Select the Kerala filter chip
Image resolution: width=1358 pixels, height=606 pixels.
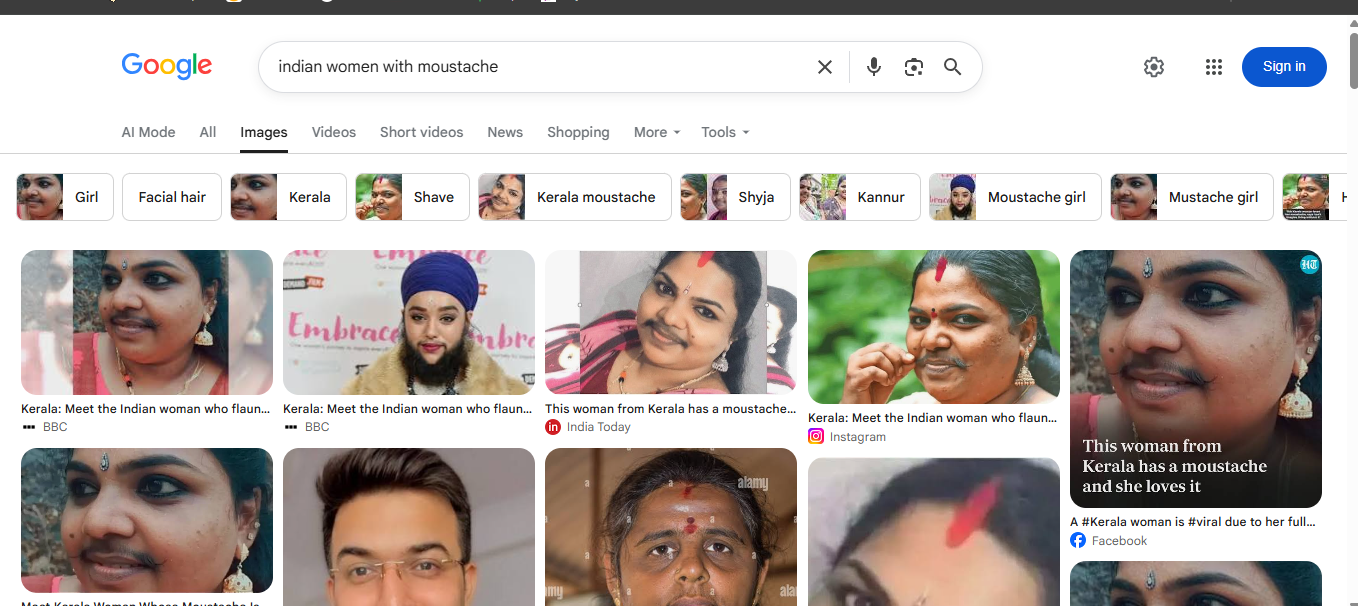click(x=288, y=197)
